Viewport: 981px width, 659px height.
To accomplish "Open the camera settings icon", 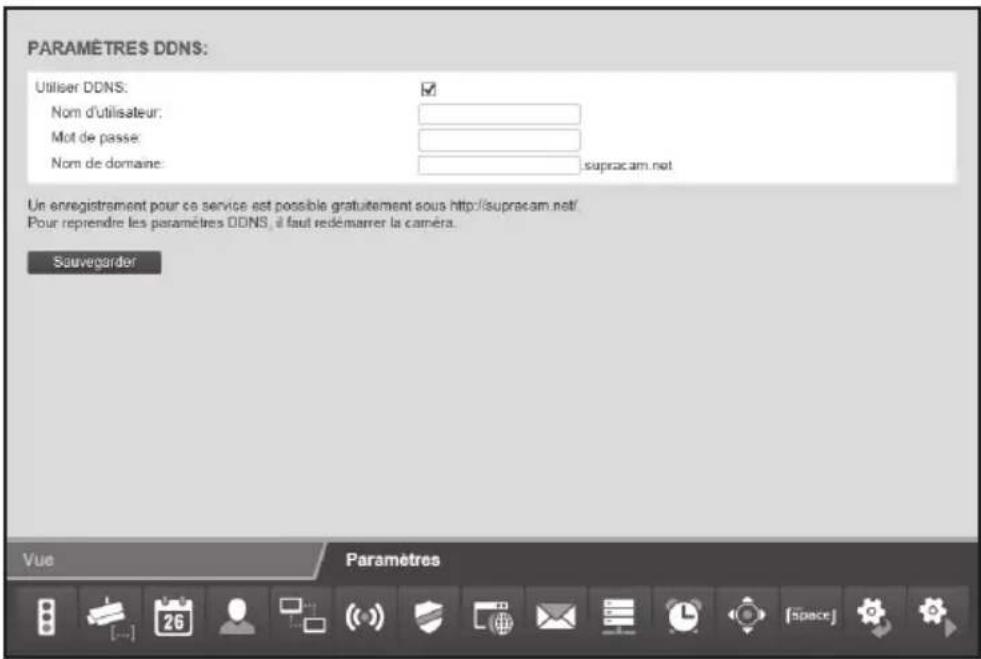I will point(110,617).
